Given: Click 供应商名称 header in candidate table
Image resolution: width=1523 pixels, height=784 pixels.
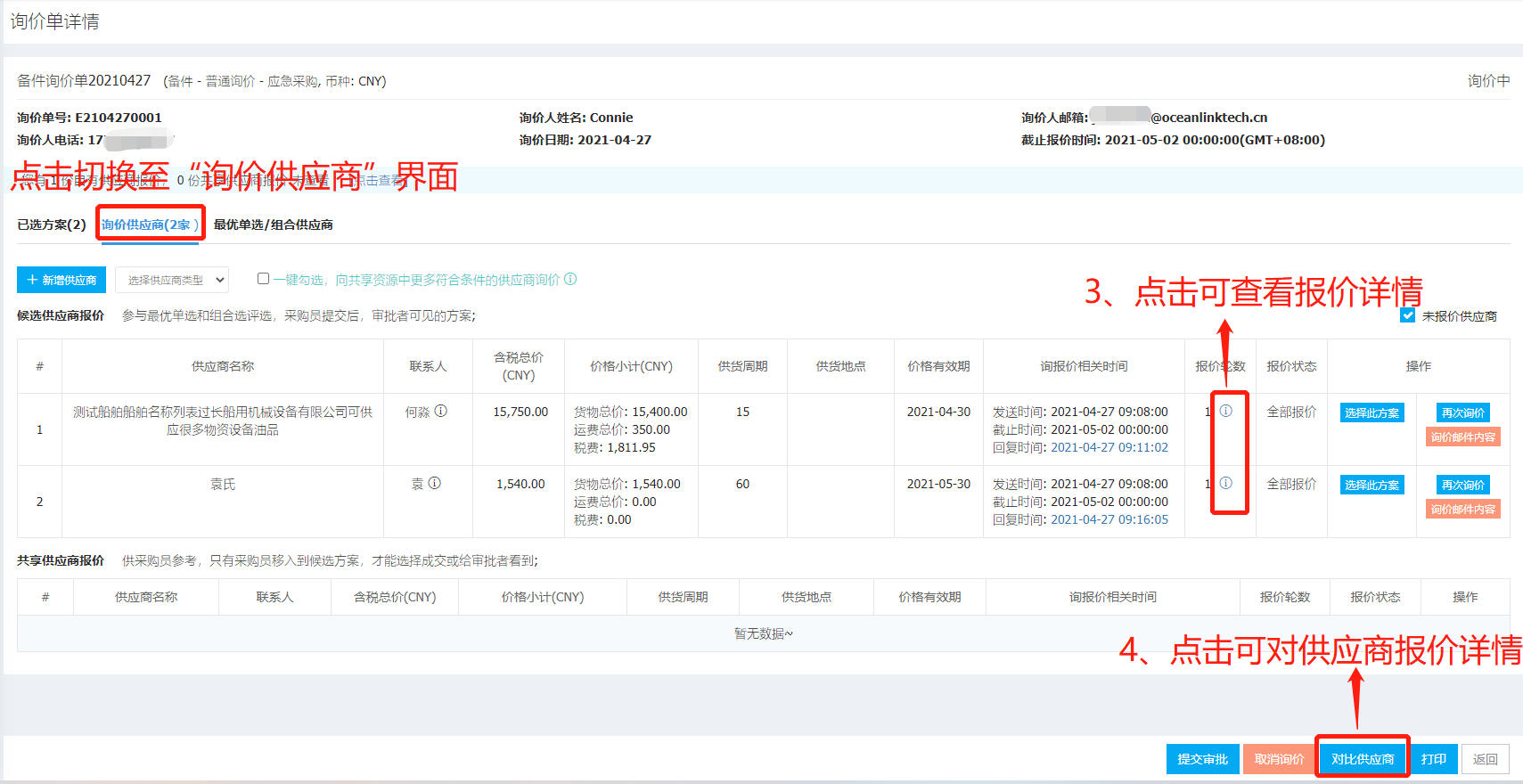Looking at the screenshot, I should 223,366.
